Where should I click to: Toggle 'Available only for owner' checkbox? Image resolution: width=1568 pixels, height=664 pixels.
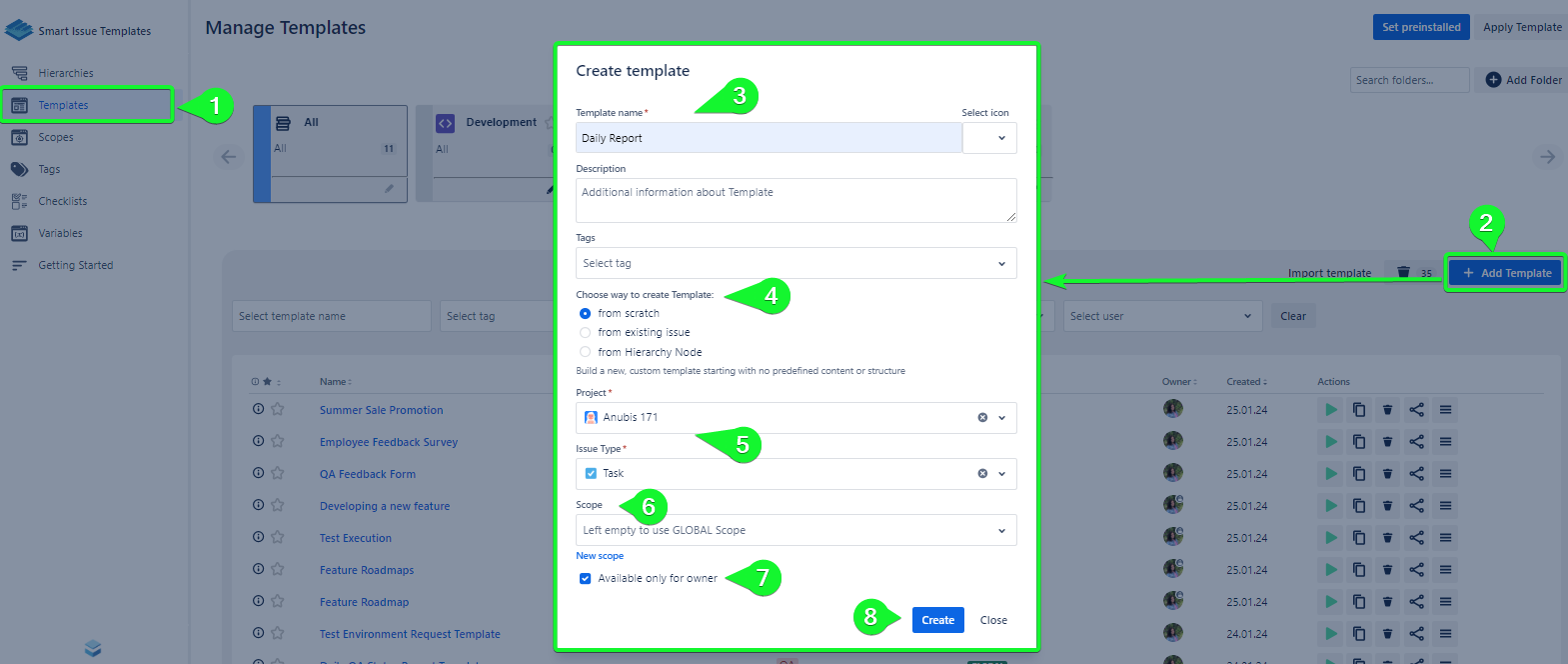586,579
